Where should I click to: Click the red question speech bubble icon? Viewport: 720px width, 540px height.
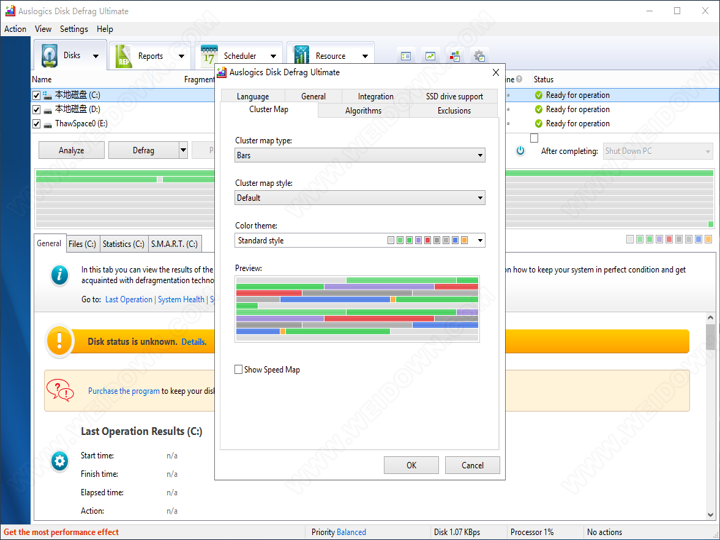60,390
